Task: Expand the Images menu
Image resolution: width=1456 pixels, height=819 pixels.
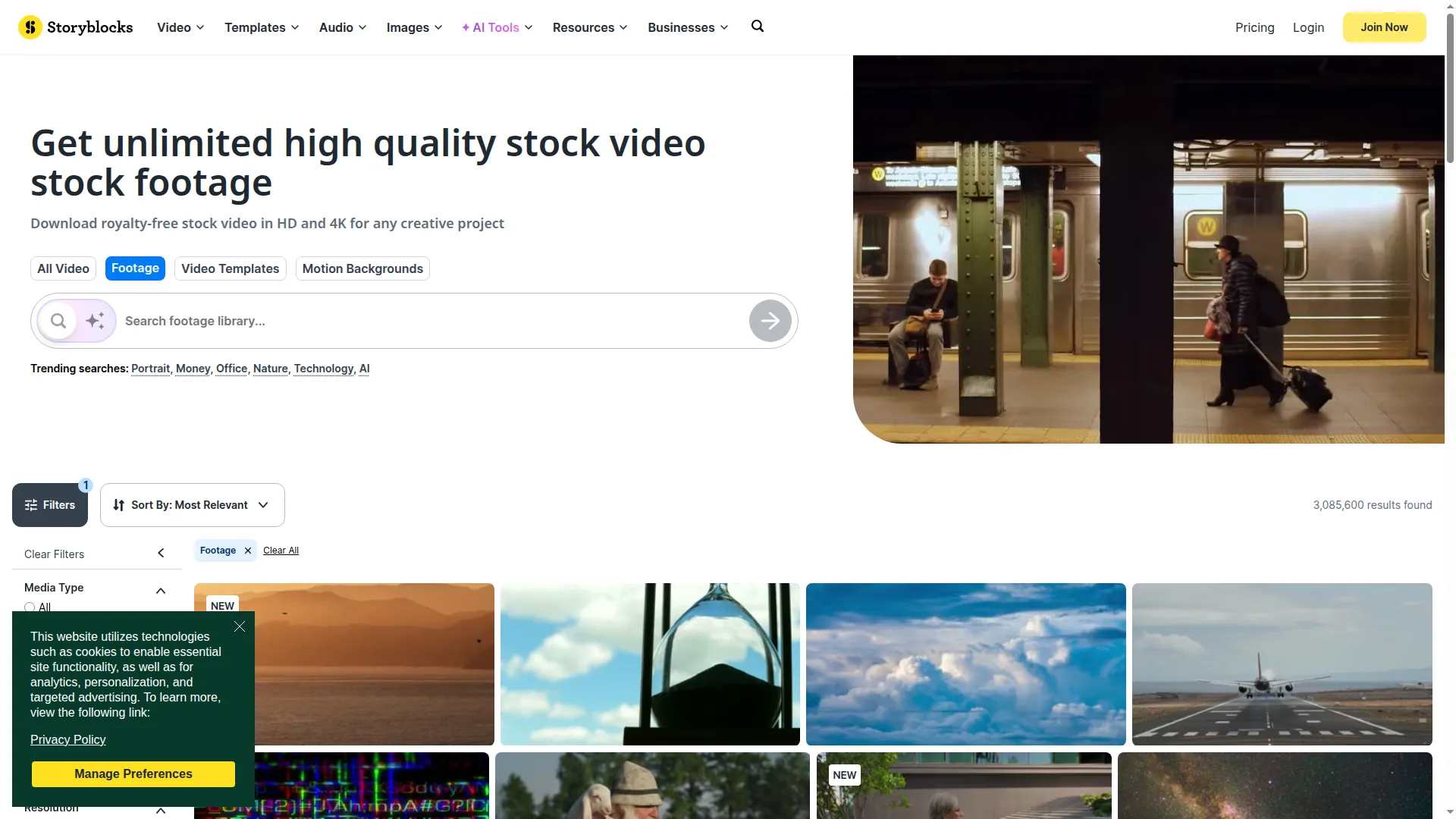Action: tap(414, 27)
